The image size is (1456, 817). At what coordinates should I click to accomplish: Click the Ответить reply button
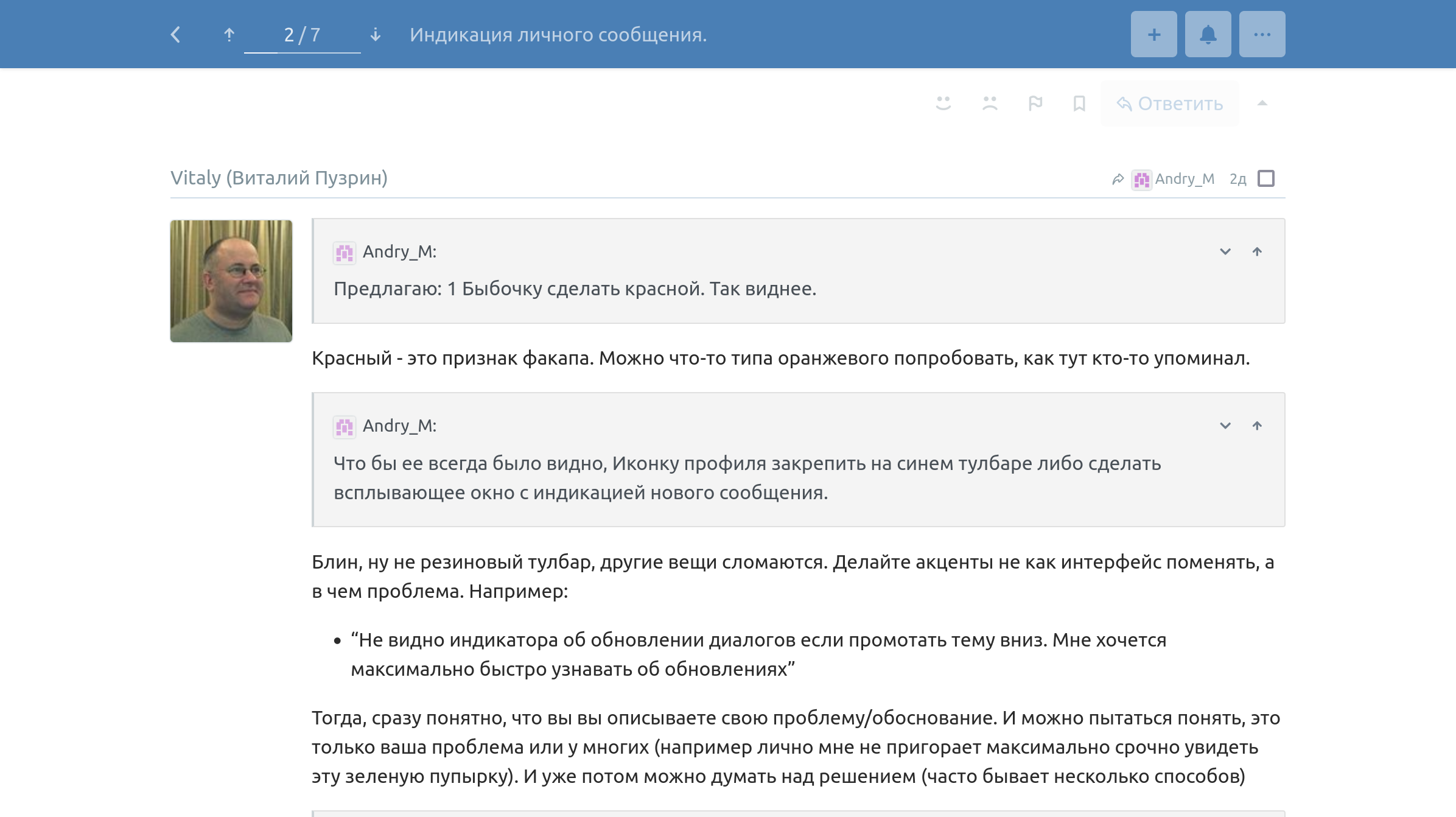tap(1169, 103)
